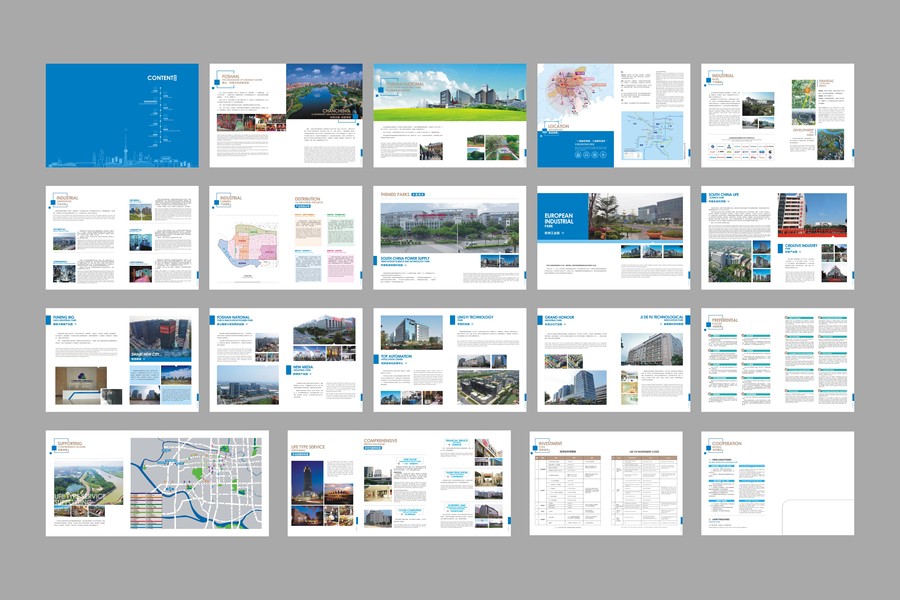Click the 'JI DE FU TECHNOLOGICAL' heading
Viewport: 900px width, 600px height.
point(662,317)
